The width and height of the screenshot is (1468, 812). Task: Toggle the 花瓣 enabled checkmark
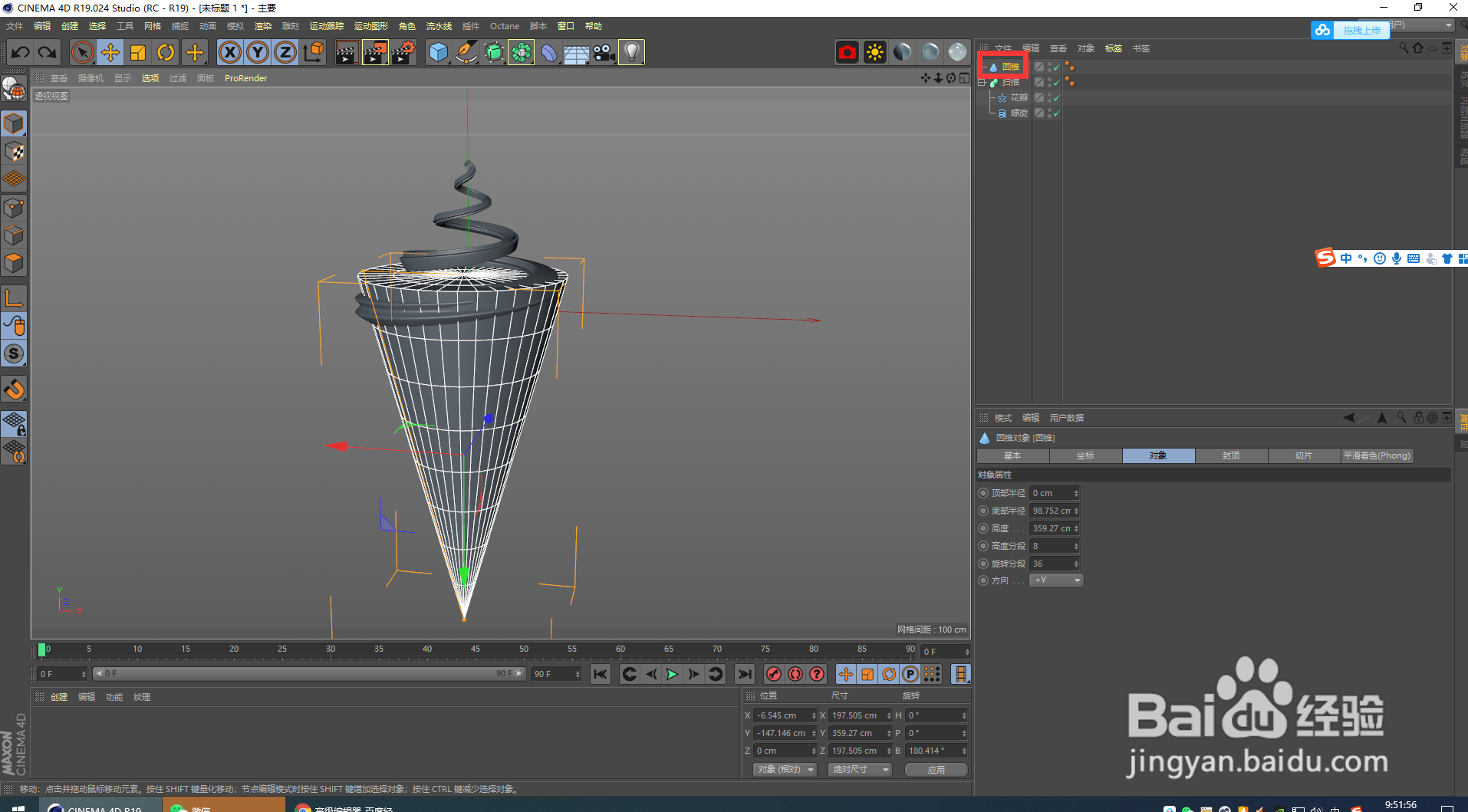pyautogui.click(x=1057, y=97)
